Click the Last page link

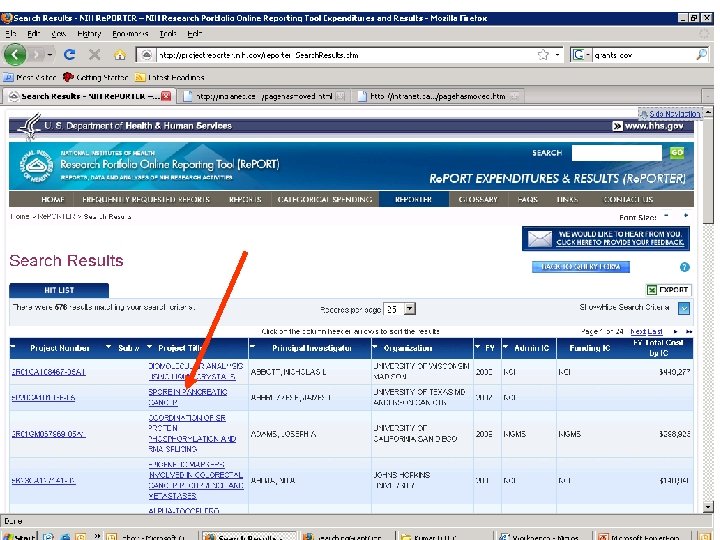point(654,331)
